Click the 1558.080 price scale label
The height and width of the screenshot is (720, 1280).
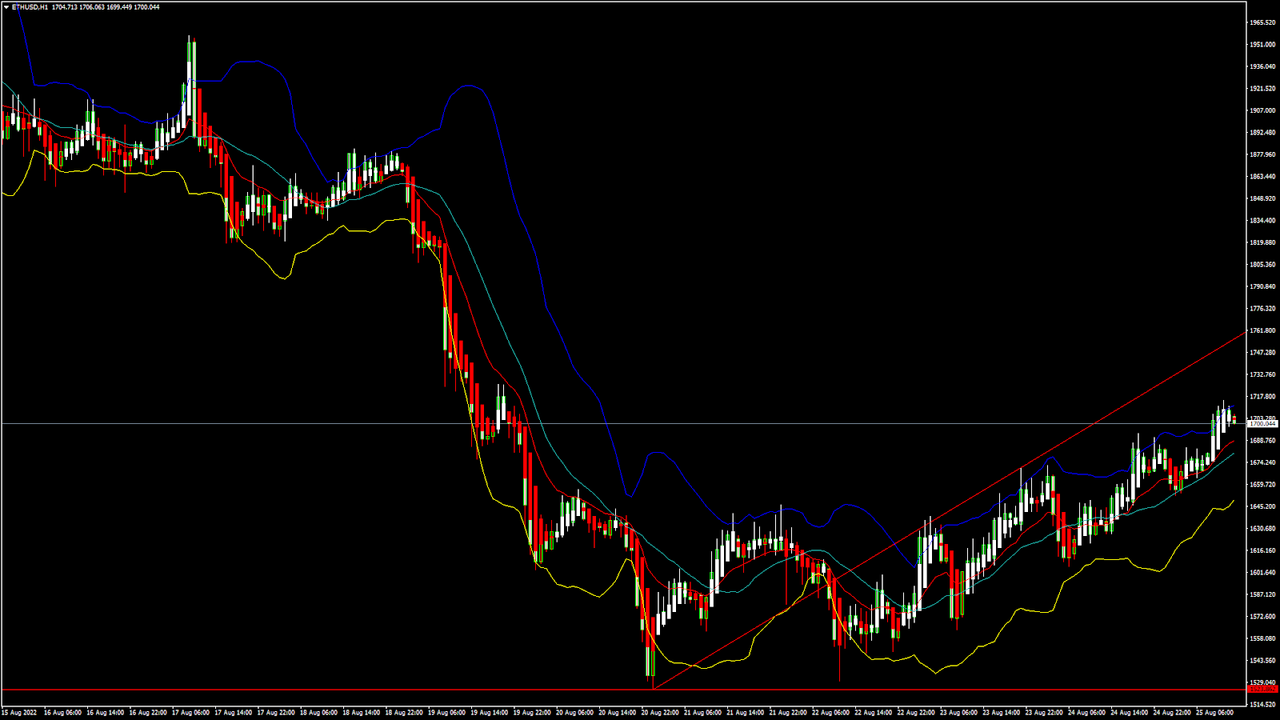(1263, 638)
